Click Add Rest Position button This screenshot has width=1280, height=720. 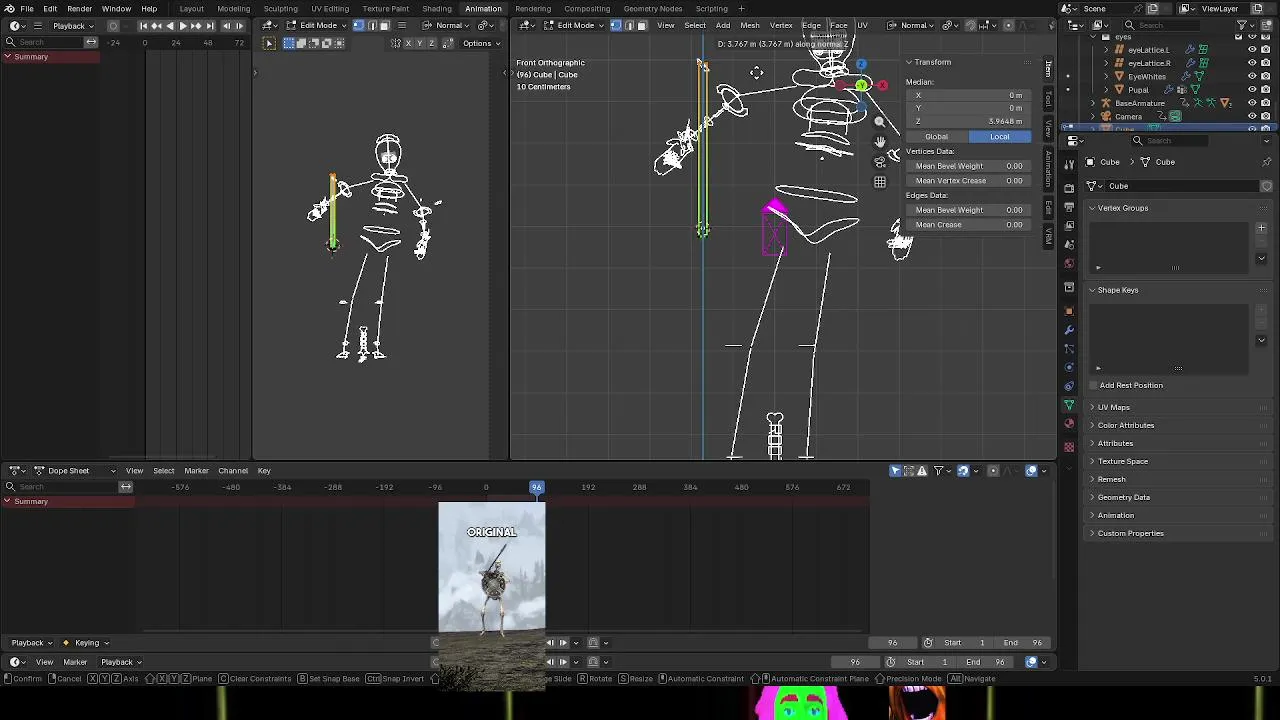click(1131, 385)
